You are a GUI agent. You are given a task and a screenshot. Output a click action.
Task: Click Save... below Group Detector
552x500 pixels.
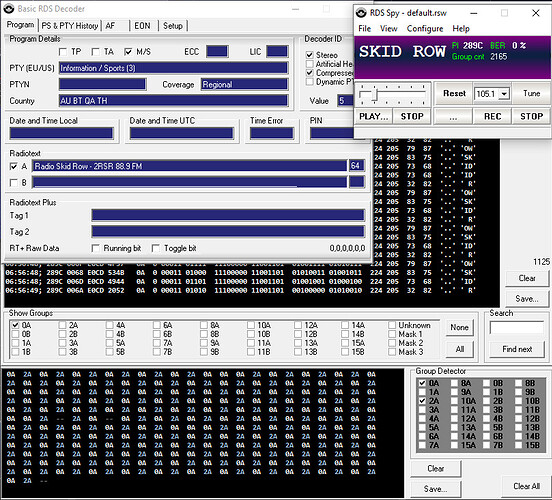point(435,489)
